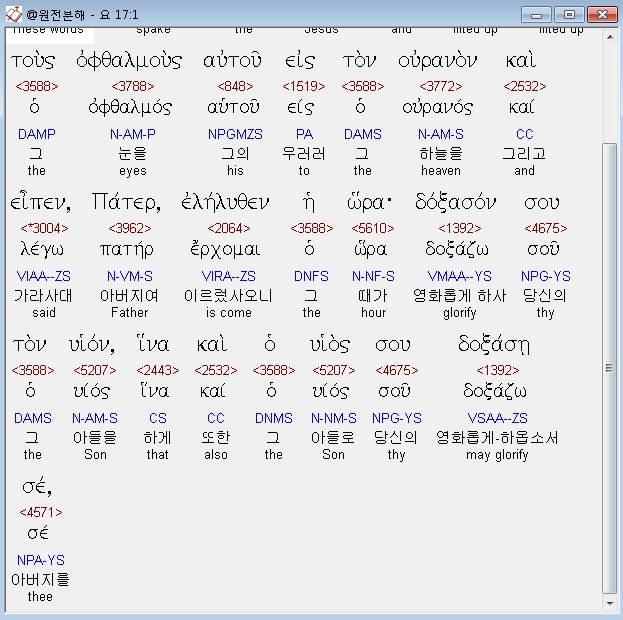
Task: Click the Korean gloss 하늘을
Action: point(441,154)
